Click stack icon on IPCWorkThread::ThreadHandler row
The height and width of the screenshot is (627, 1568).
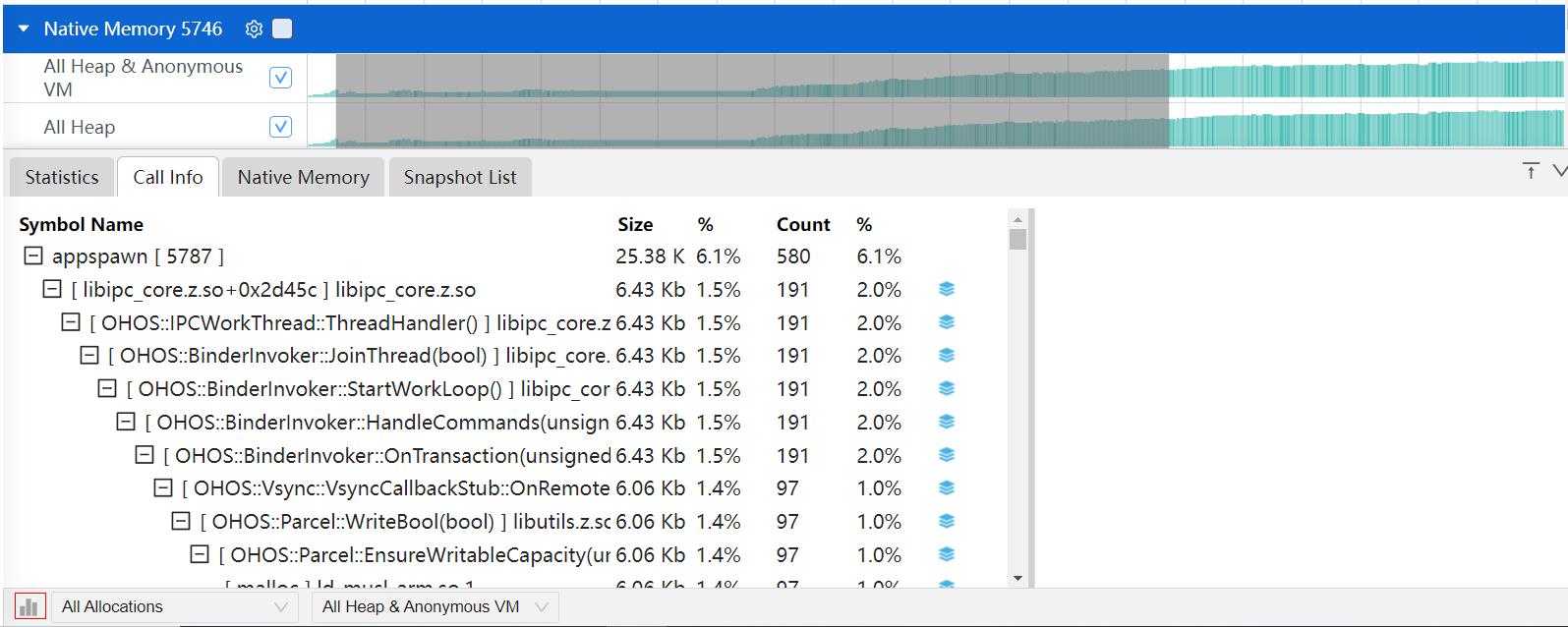click(x=946, y=322)
